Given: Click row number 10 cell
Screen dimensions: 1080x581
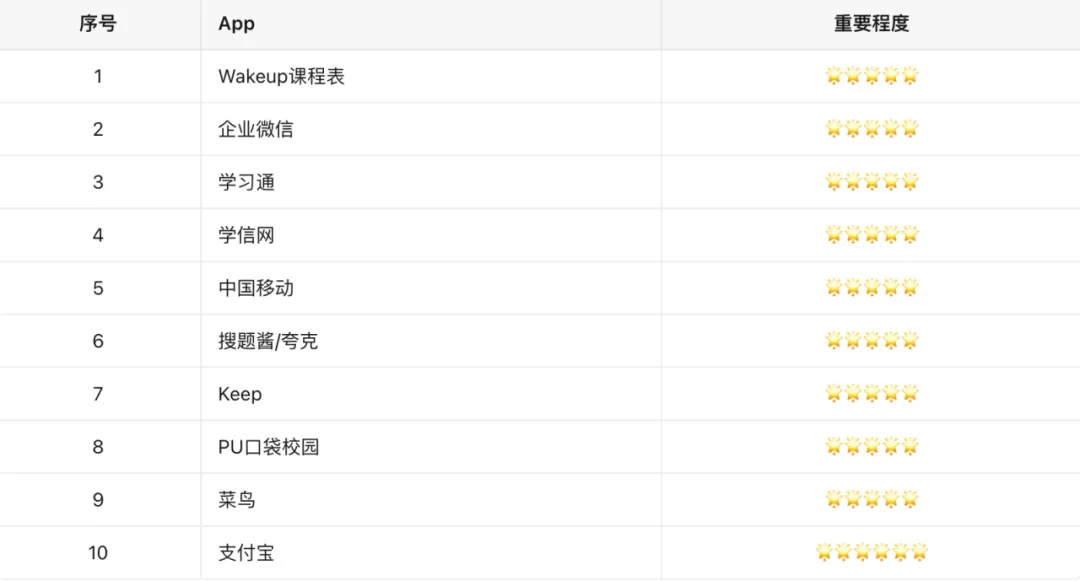Looking at the screenshot, I should [98, 553].
